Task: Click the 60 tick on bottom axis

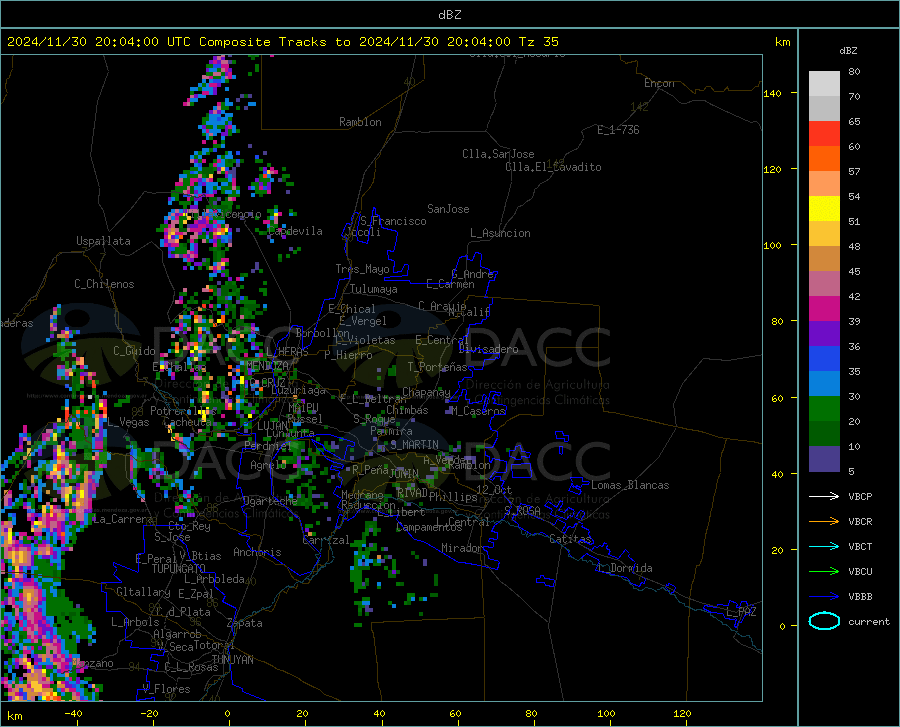Action: (x=455, y=714)
